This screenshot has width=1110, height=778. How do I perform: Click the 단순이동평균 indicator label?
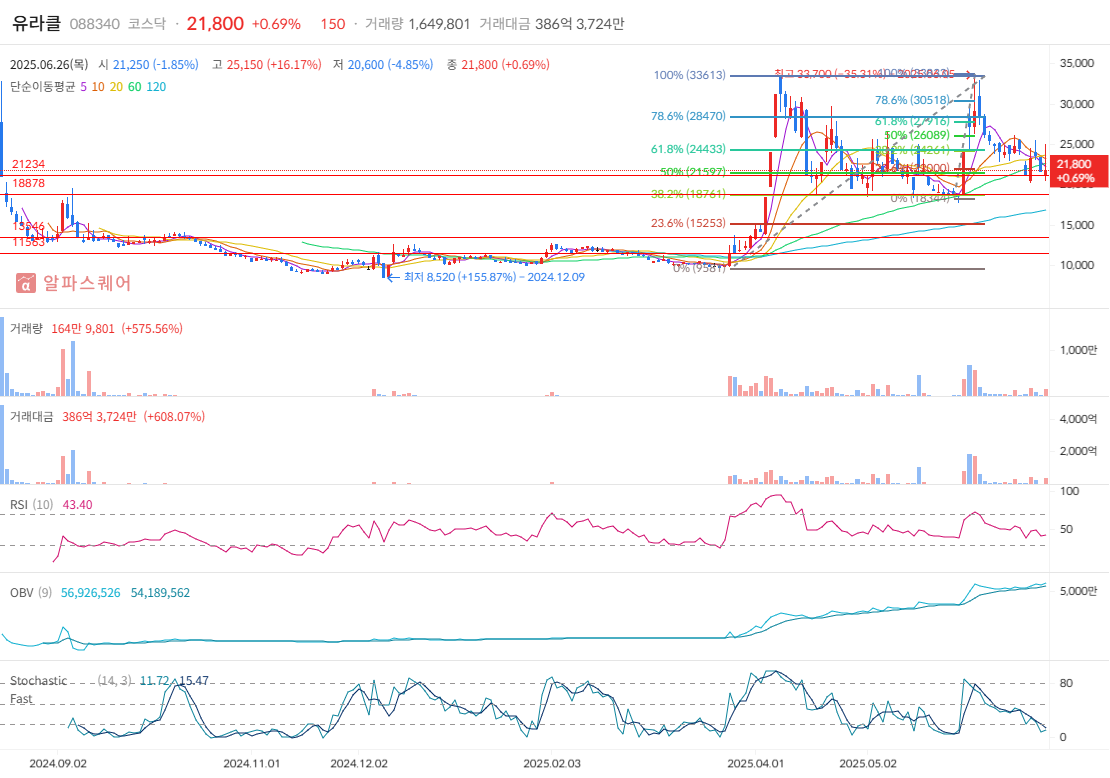[42, 86]
